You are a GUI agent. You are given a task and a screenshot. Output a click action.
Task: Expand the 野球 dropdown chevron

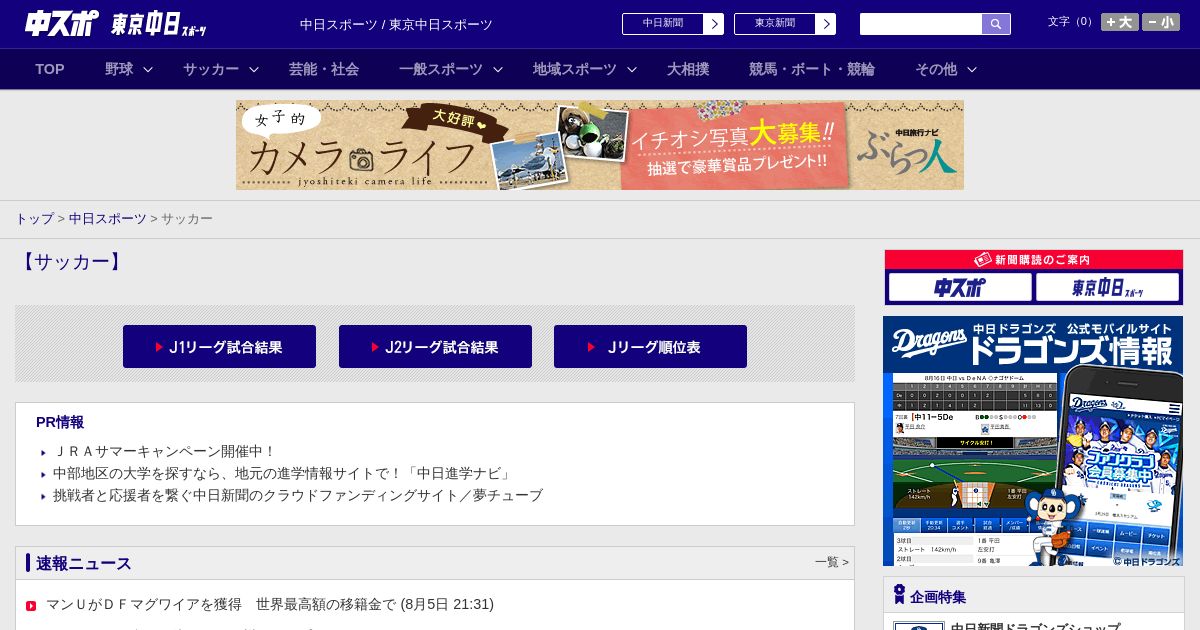[148, 70]
